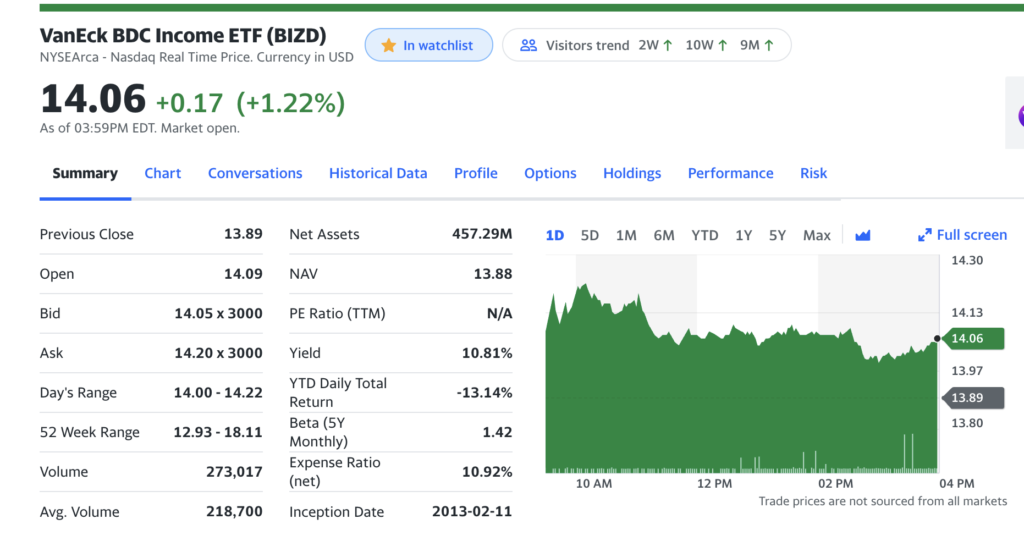Select the 5D chart range
1024x541 pixels.
click(x=590, y=235)
